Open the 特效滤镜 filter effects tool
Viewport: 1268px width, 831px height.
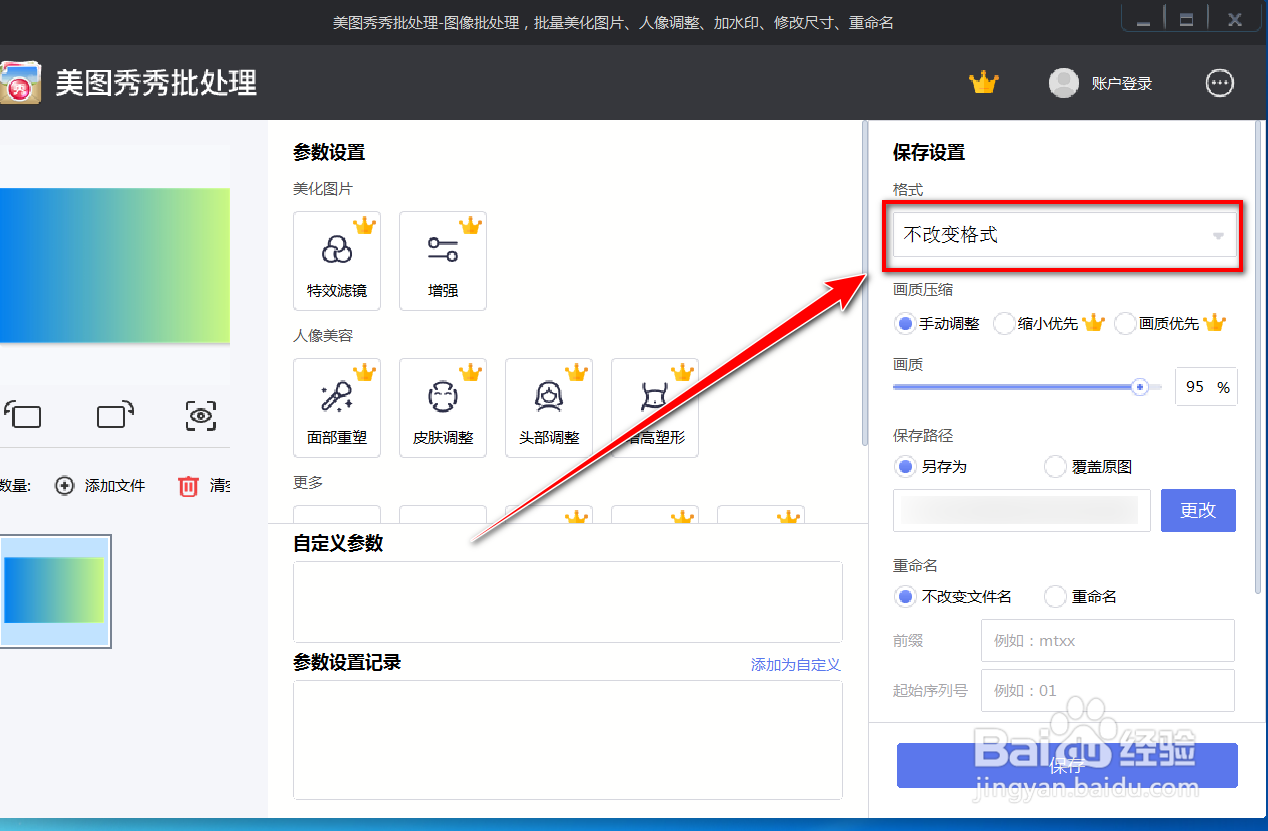(x=337, y=261)
